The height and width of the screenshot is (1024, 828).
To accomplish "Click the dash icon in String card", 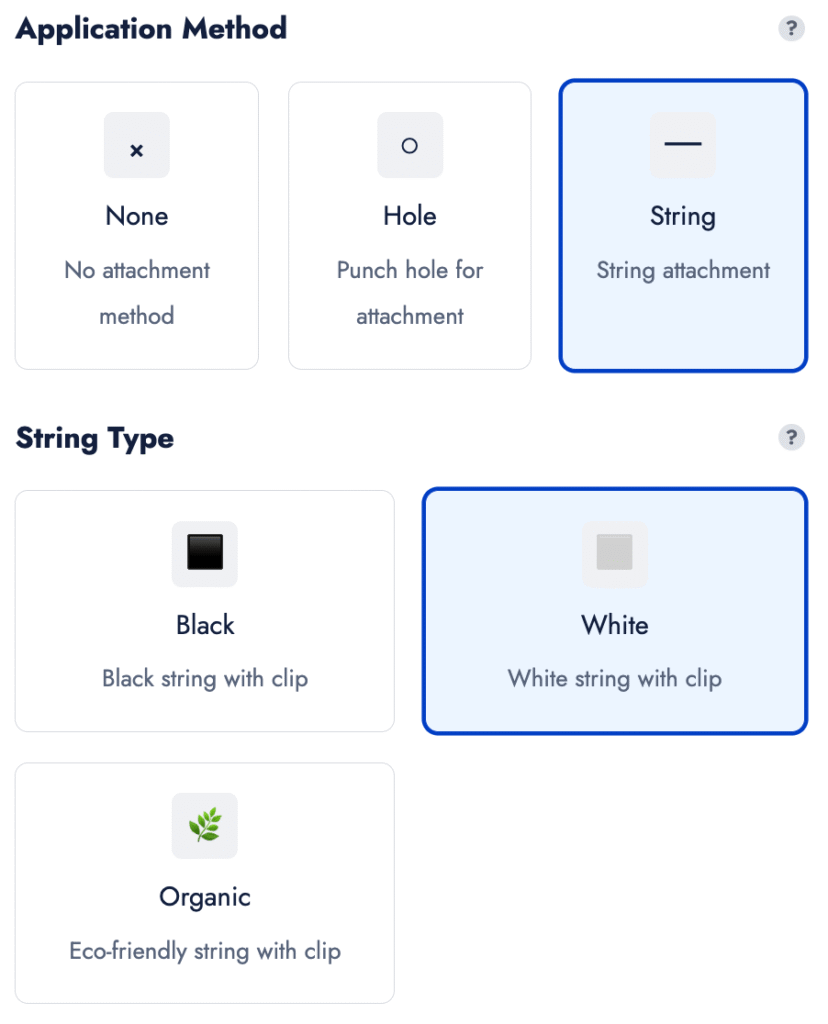I will (683, 145).
